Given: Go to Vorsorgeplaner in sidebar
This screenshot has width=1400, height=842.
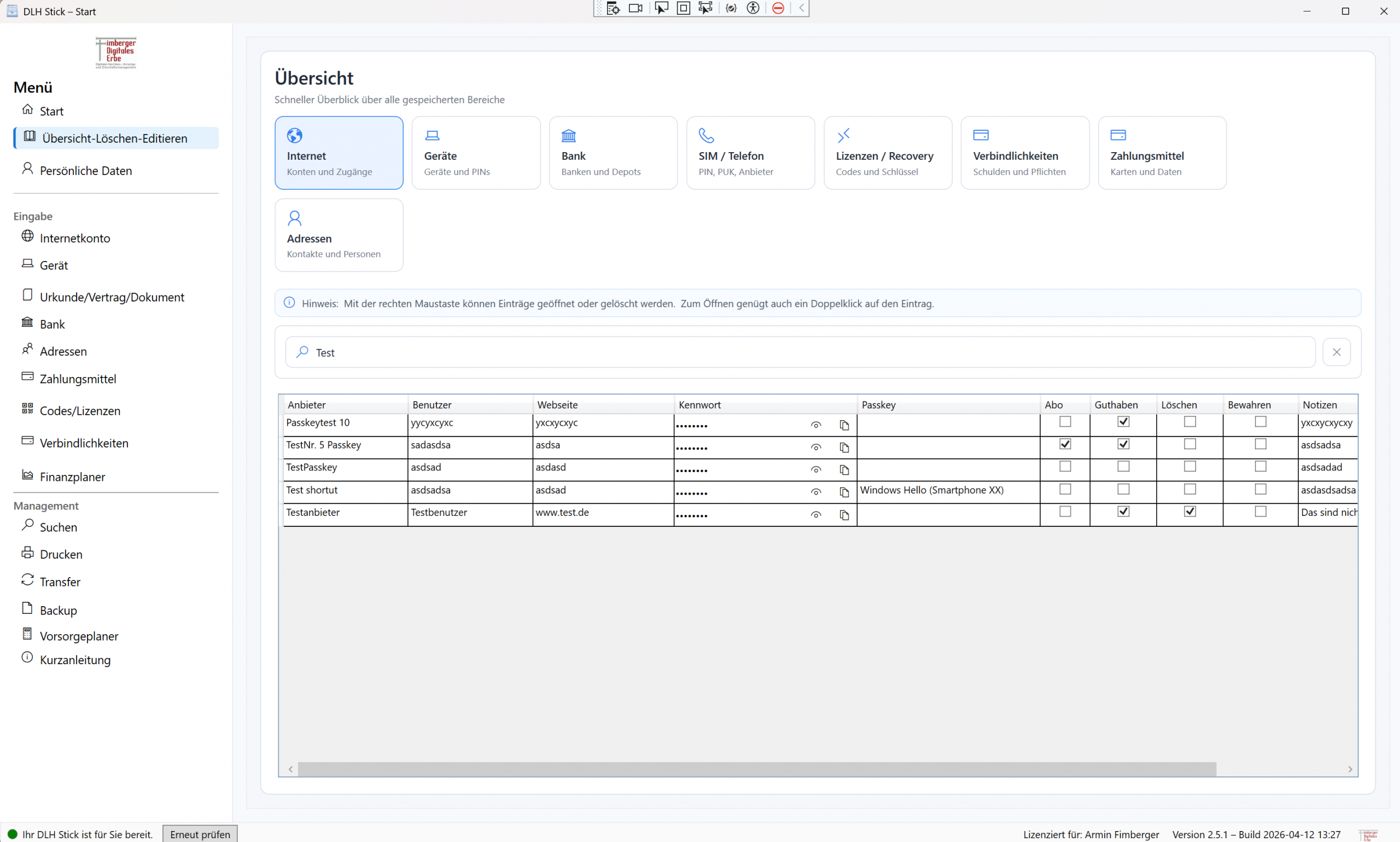Looking at the screenshot, I should (79, 636).
